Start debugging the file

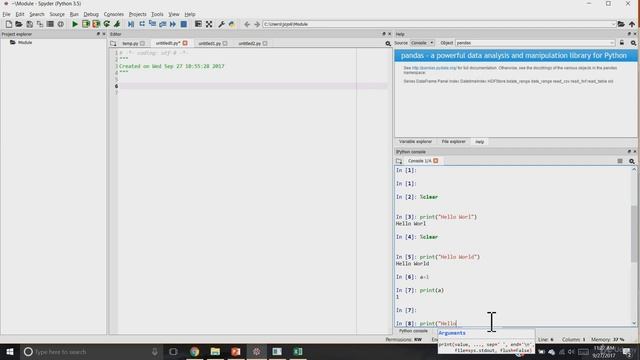click(x=131, y=24)
